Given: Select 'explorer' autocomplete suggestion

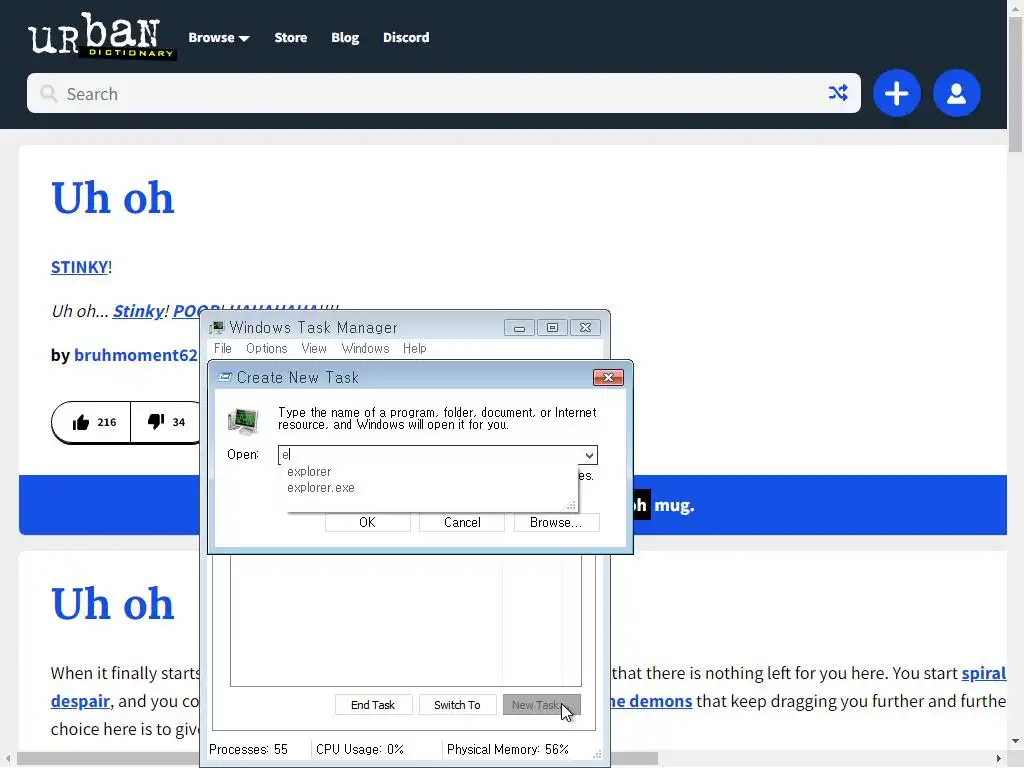Looking at the screenshot, I should 309,472.
